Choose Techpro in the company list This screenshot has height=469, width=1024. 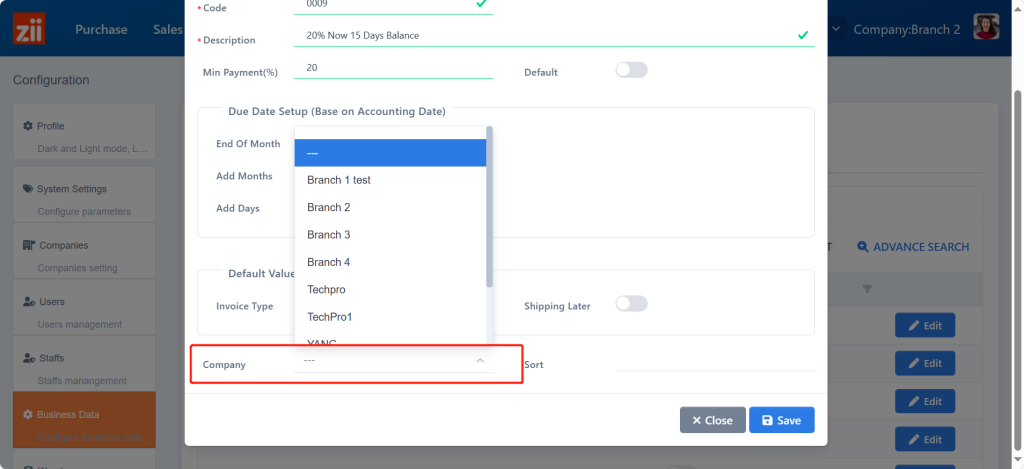pos(327,289)
